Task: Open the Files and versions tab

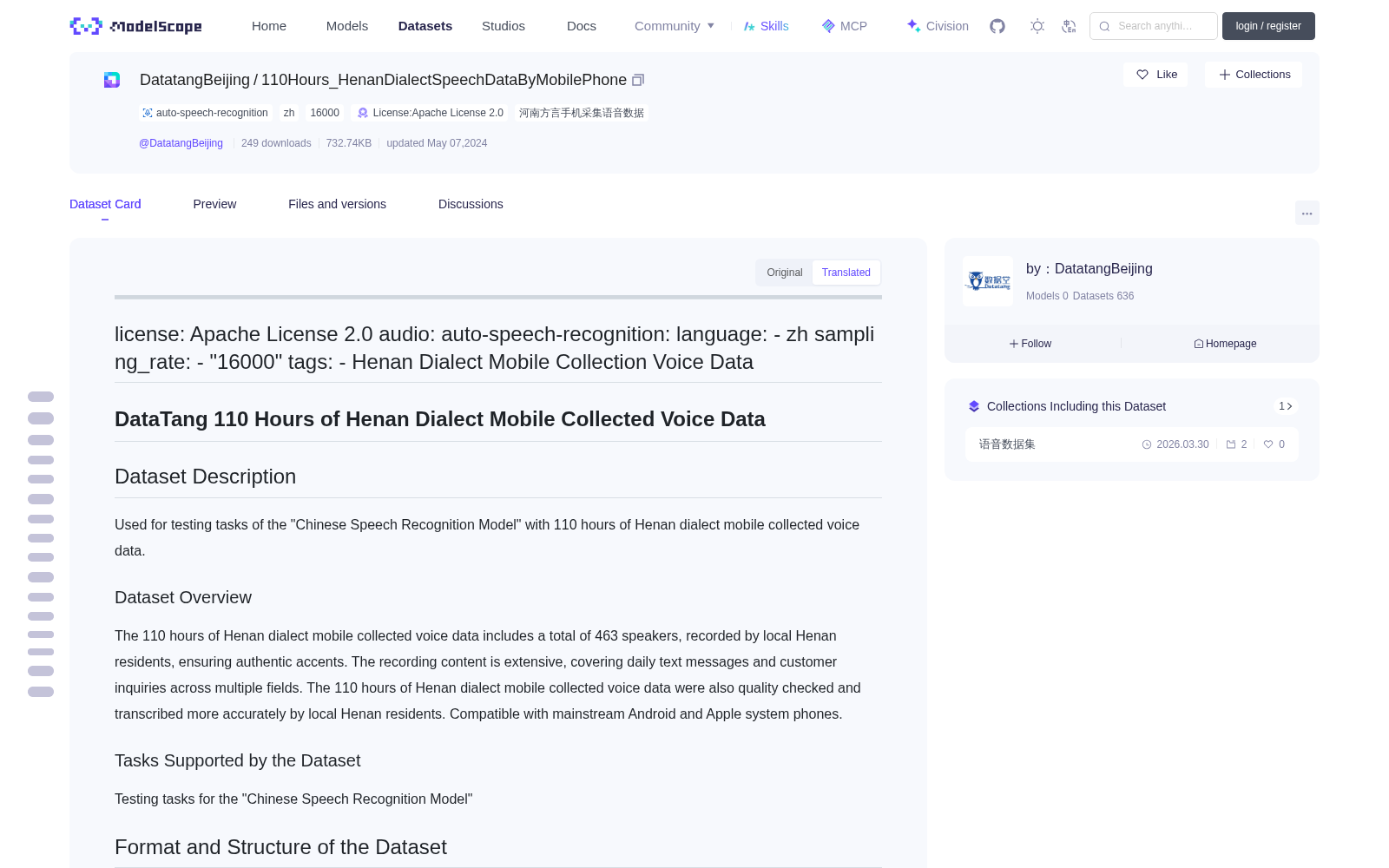Action: [x=337, y=204]
